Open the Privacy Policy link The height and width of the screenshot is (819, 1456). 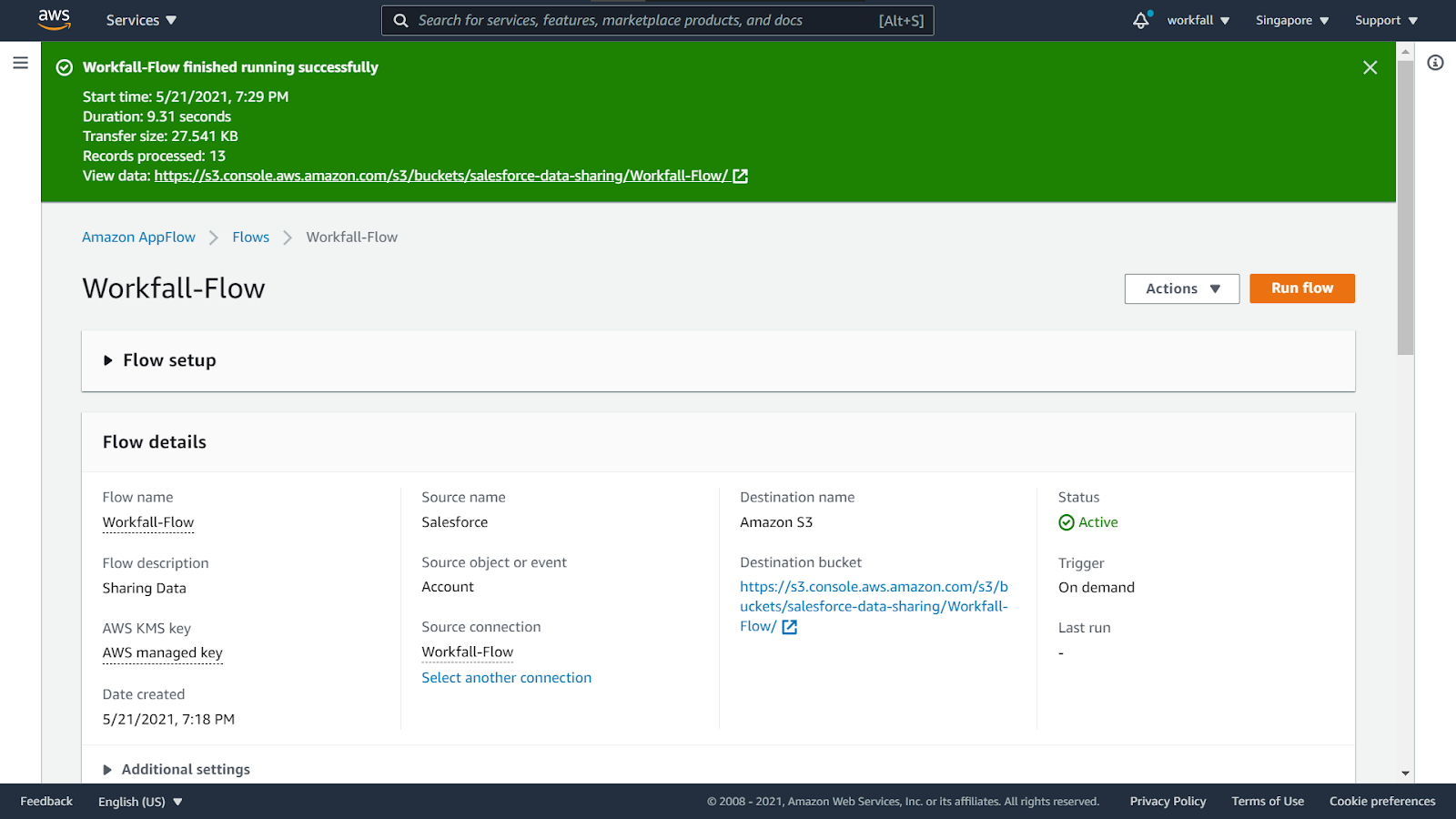pos(1168,802)
